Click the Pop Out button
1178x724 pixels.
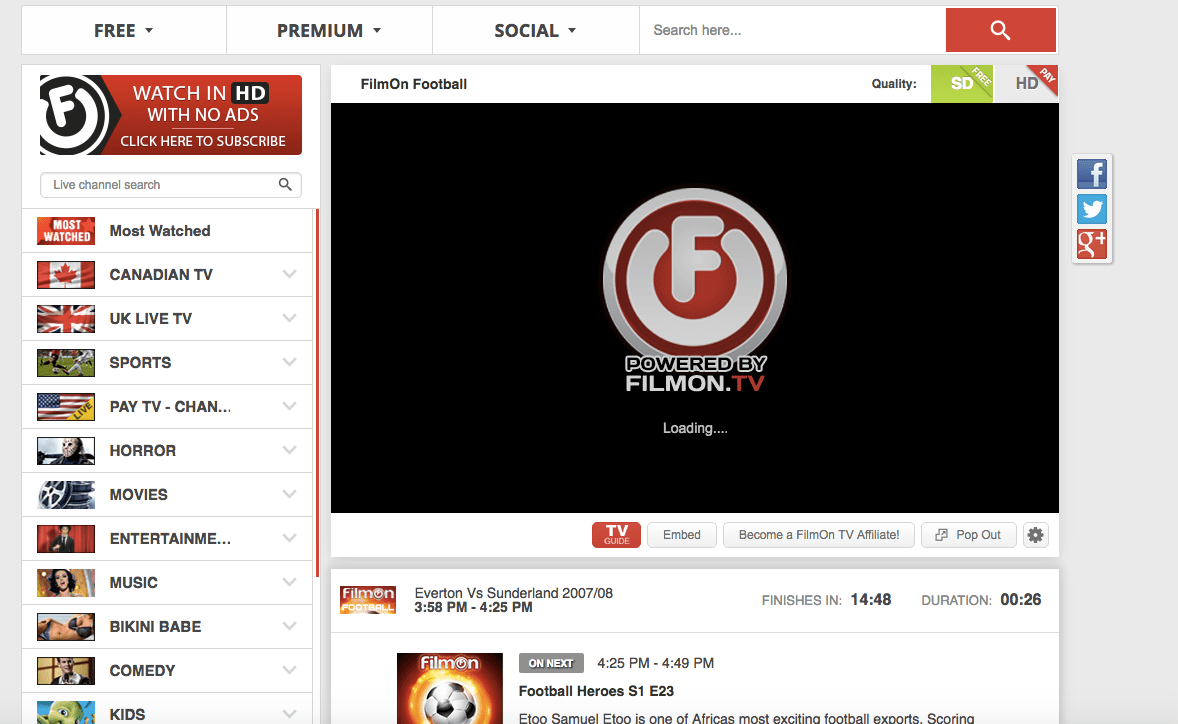[x=968, y=535]
